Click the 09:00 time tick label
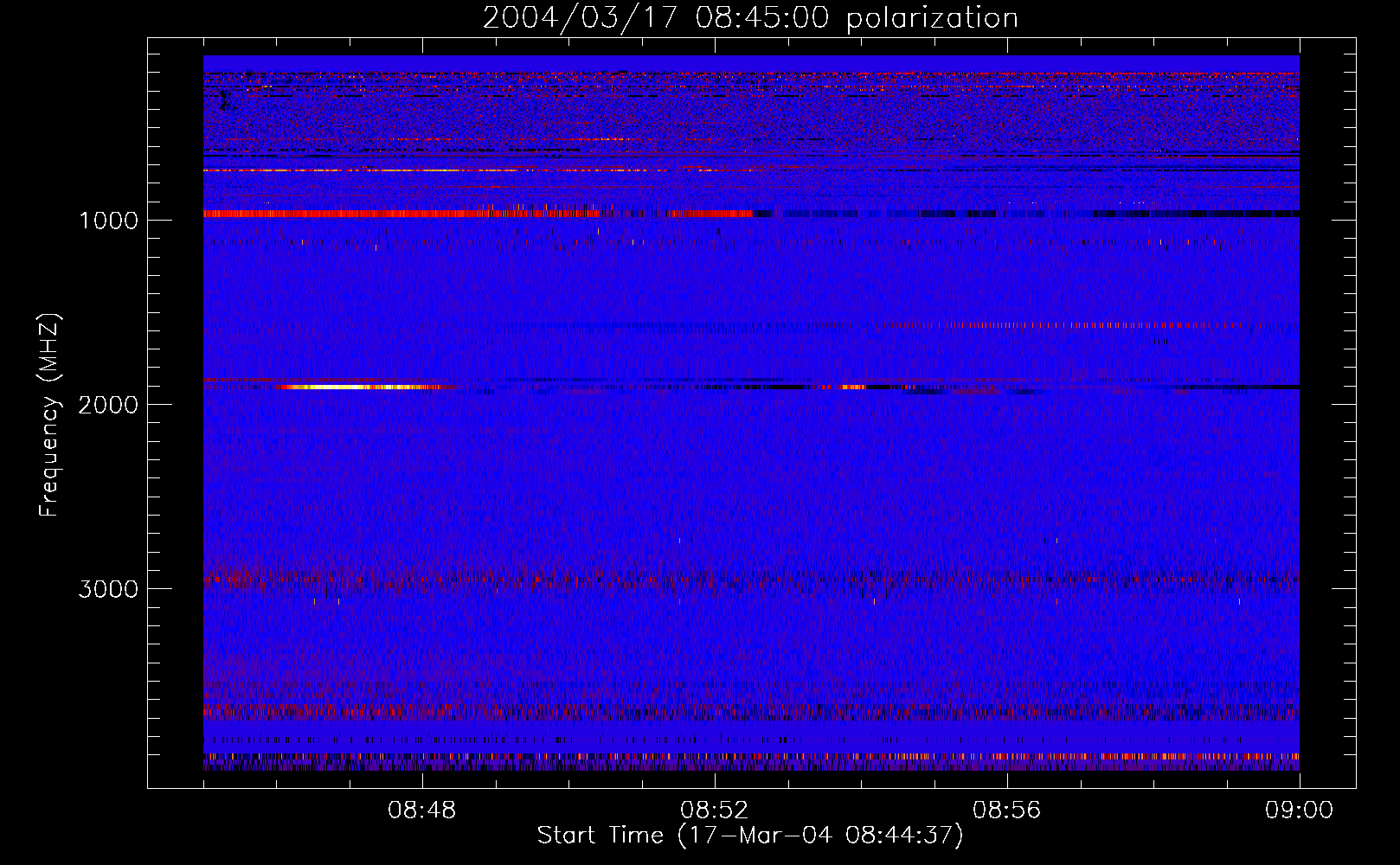 (1300, 811)
